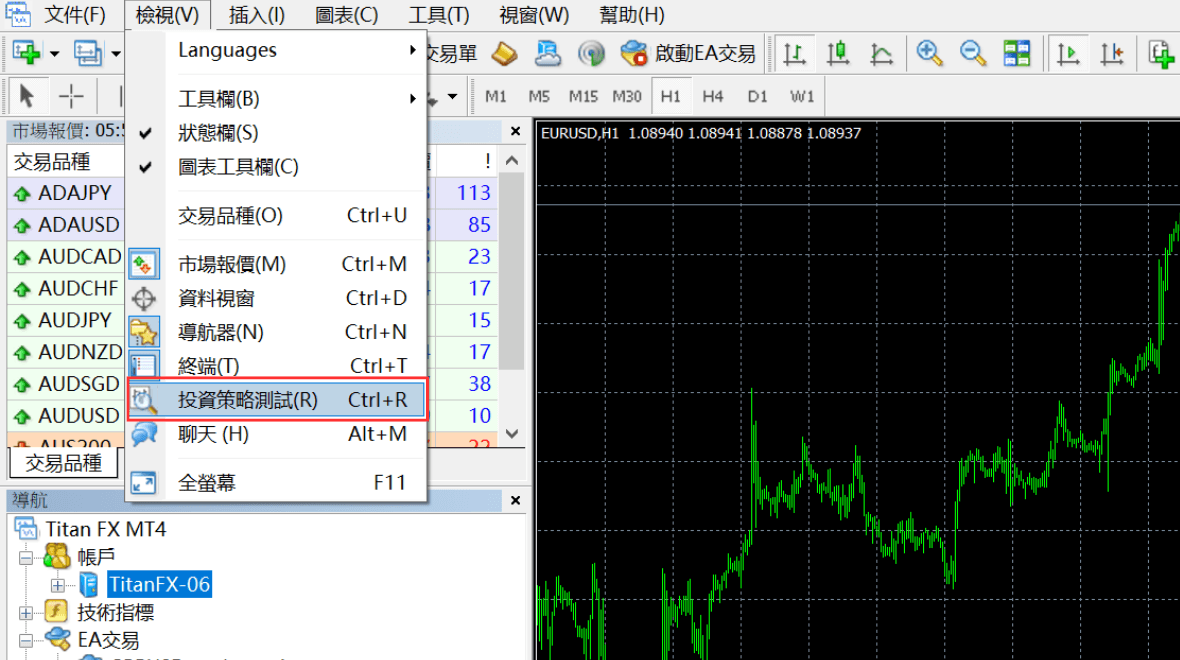The height and width of the screenshot is (660, 1180).
Task: Select the H4 timeframe button
Action: [x=712, y=97]
